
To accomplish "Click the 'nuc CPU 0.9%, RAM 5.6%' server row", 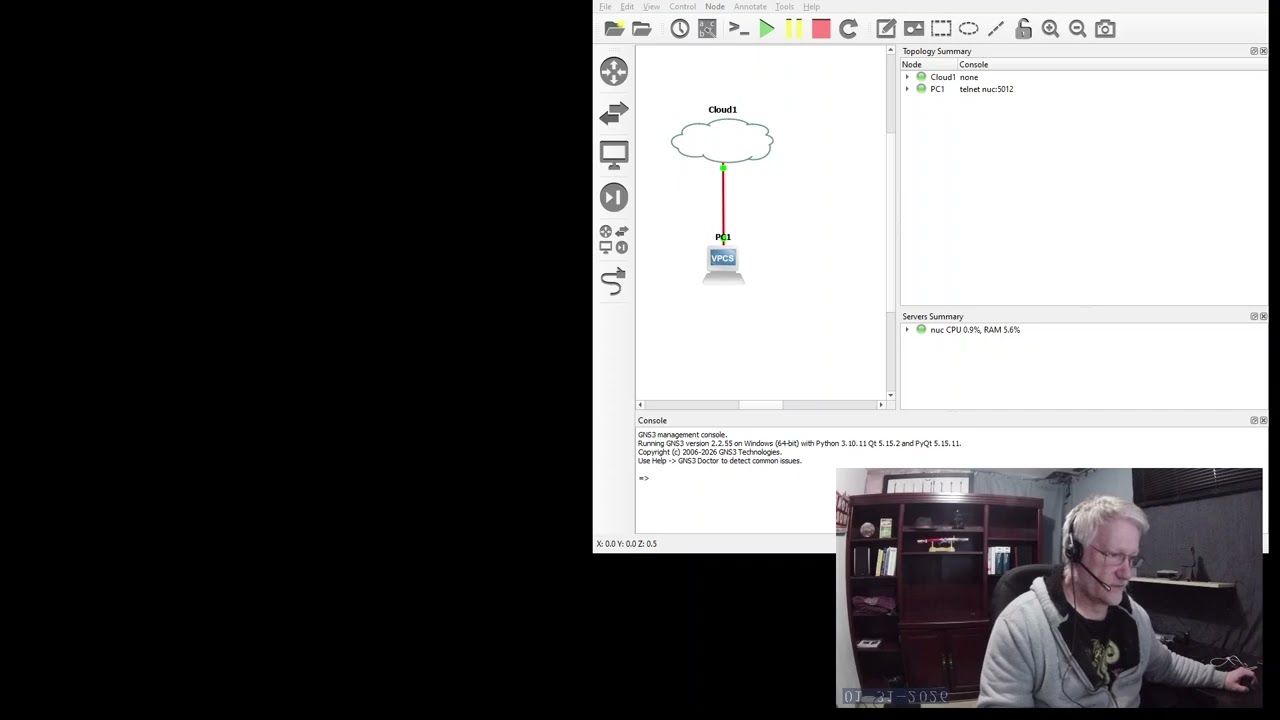I will pyautogui.click(x=975, y=330).
